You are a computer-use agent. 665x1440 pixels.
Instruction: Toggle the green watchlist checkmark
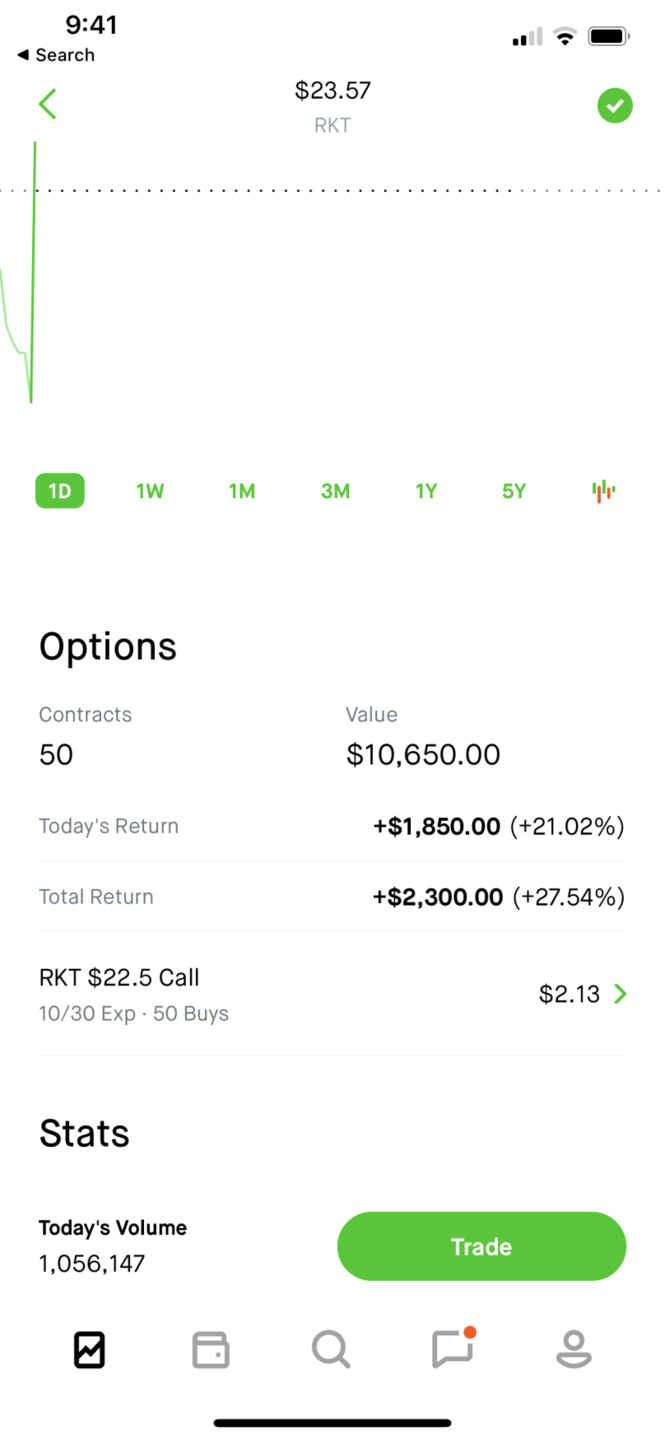615,105
